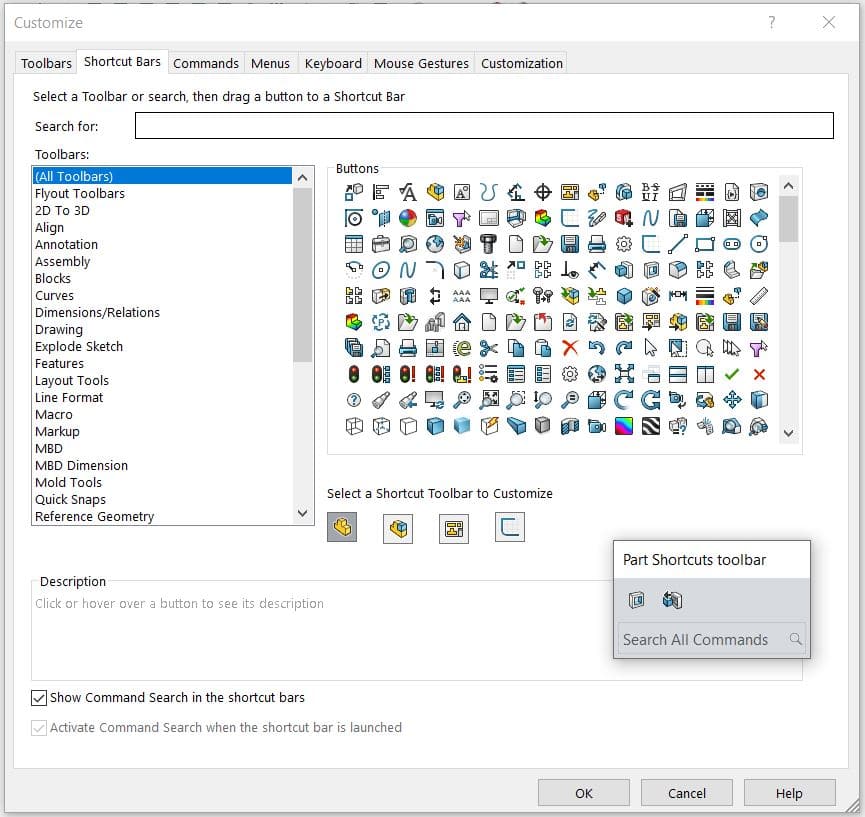Choose the Sketch shortcut toolbar icon
The image size is (865, 817).
[510, 528]
